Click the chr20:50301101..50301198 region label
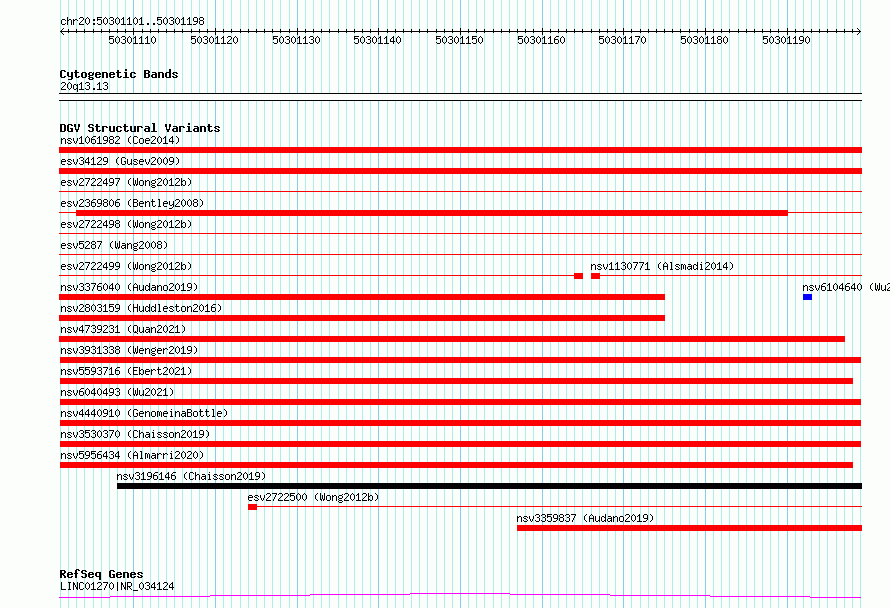The width and height of the screenshot is (890, 608). point(132,21)
